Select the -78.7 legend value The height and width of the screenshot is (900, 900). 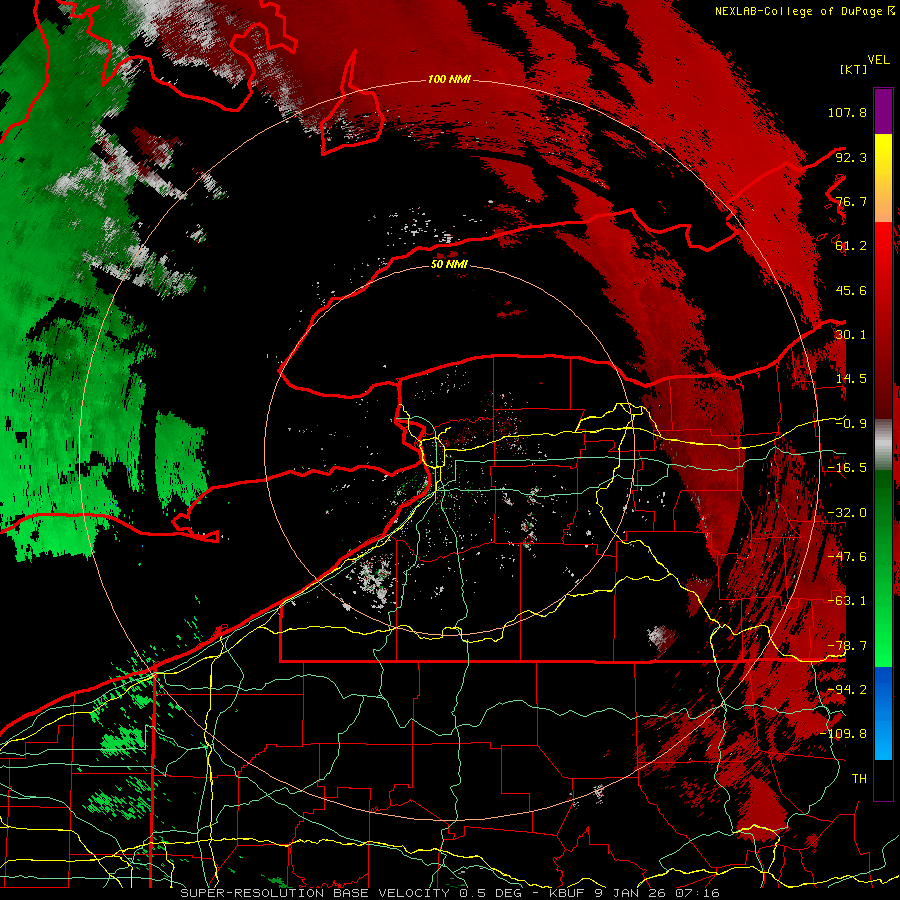click(x=847, y=646)
